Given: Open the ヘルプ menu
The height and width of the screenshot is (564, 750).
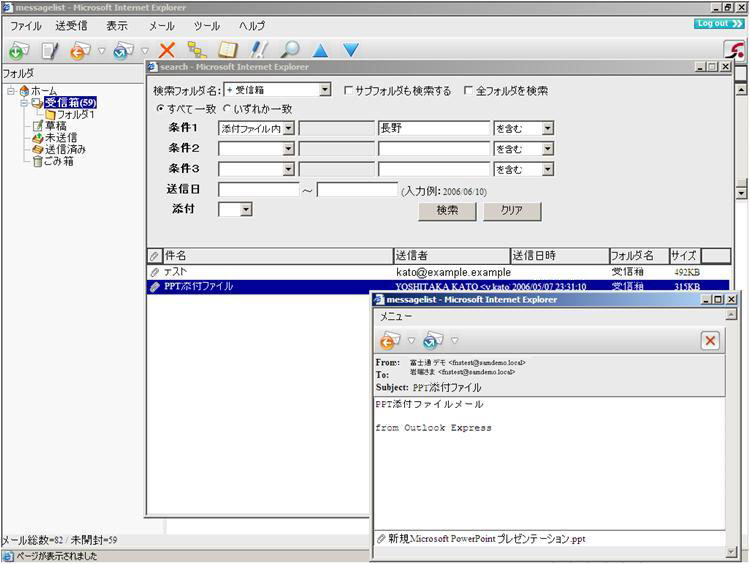Looking at the screenshot, I should (x=252, y=26).
